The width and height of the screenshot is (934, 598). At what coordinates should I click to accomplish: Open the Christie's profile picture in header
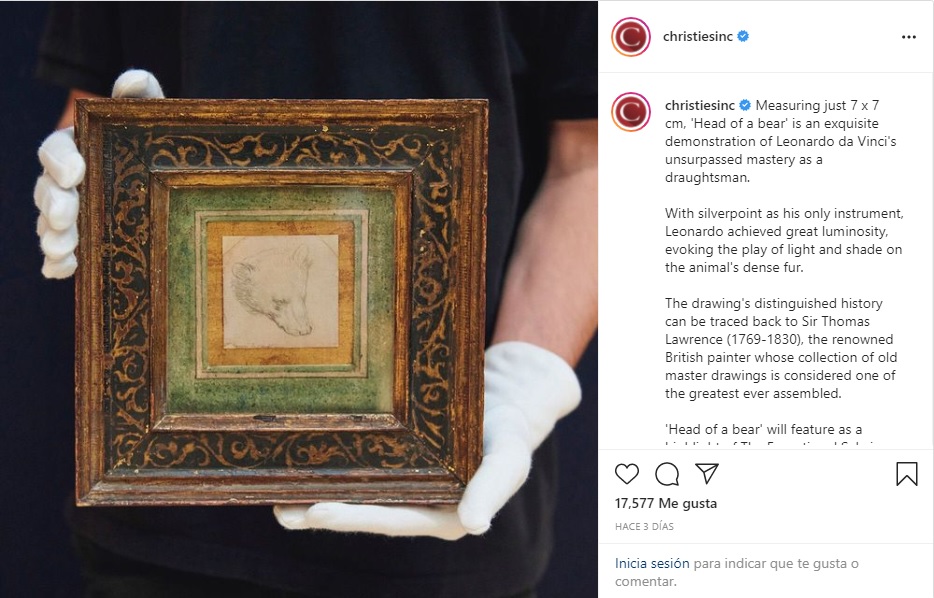[631, 37]
